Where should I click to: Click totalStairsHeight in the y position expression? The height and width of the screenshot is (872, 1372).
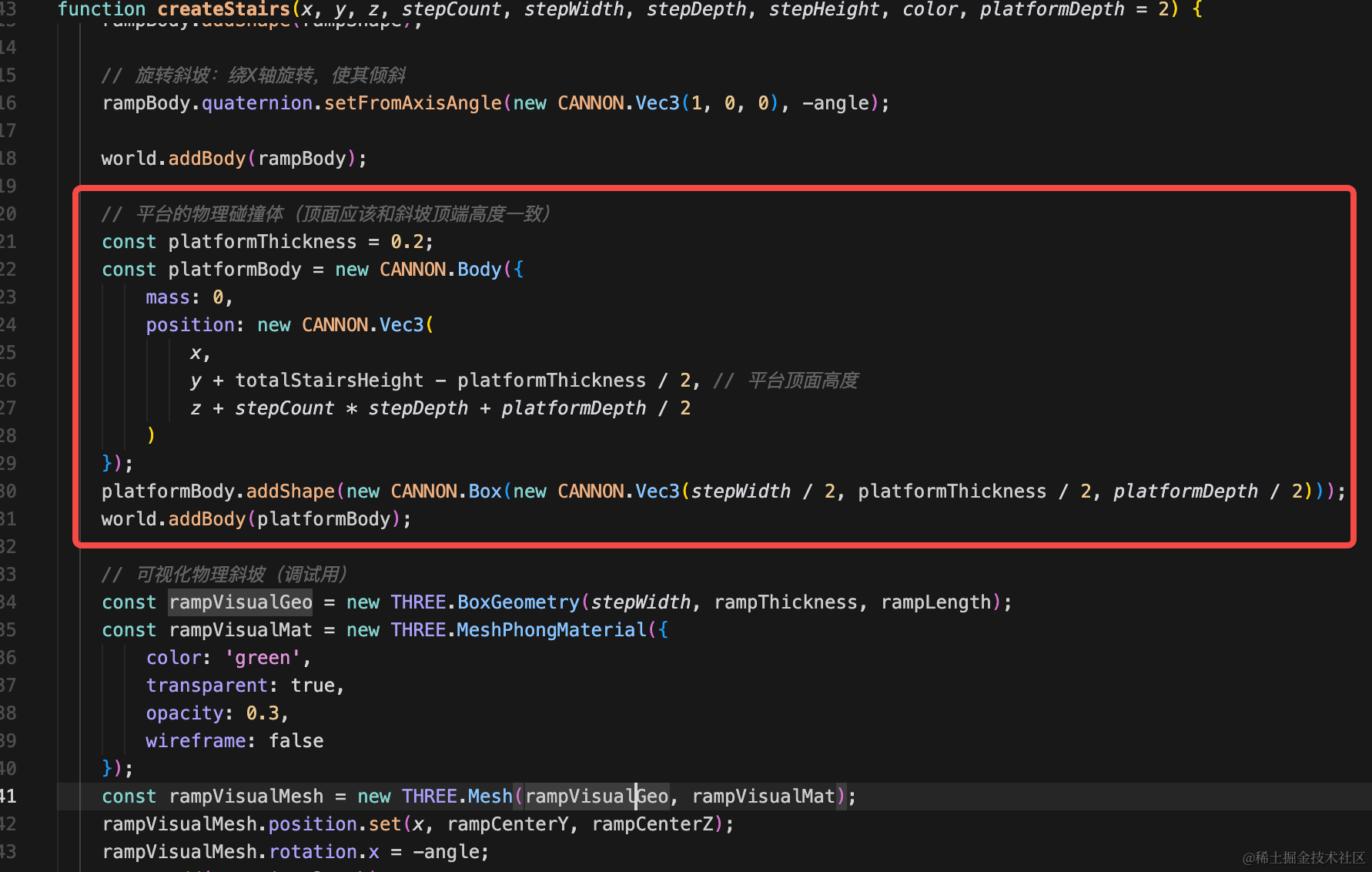coord(330,381)
